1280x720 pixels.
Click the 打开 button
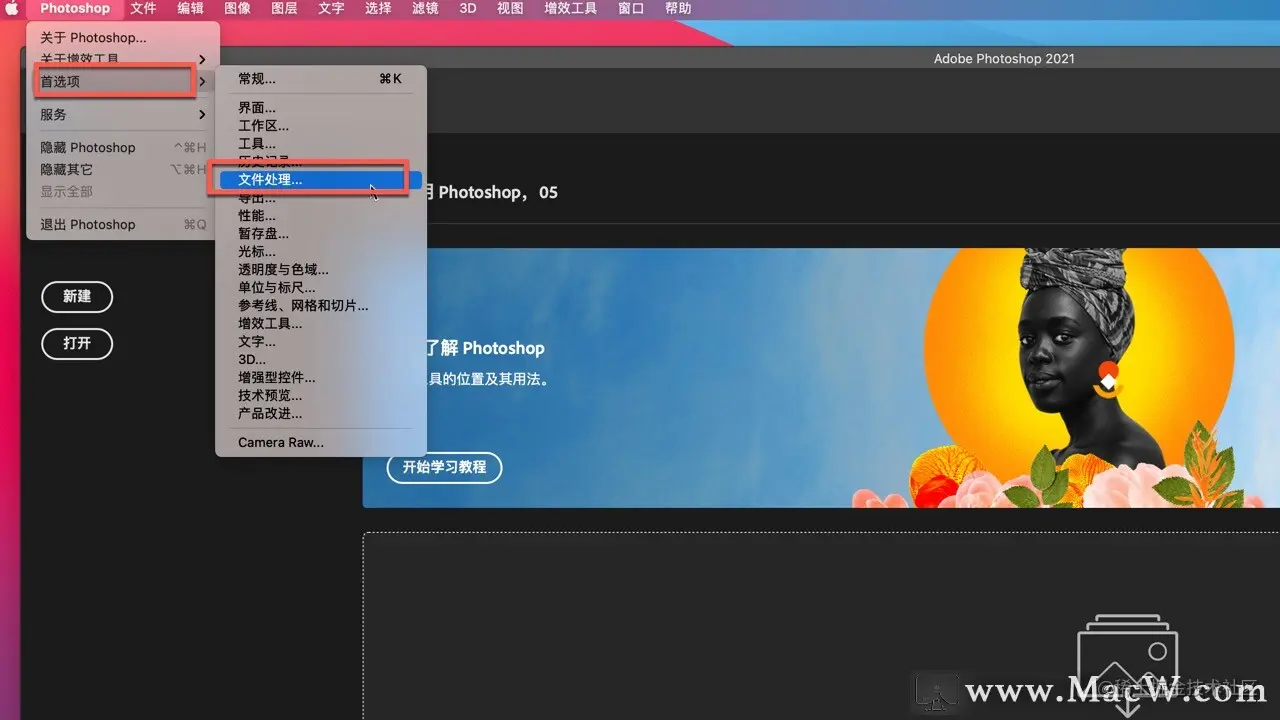click(77, 343)
